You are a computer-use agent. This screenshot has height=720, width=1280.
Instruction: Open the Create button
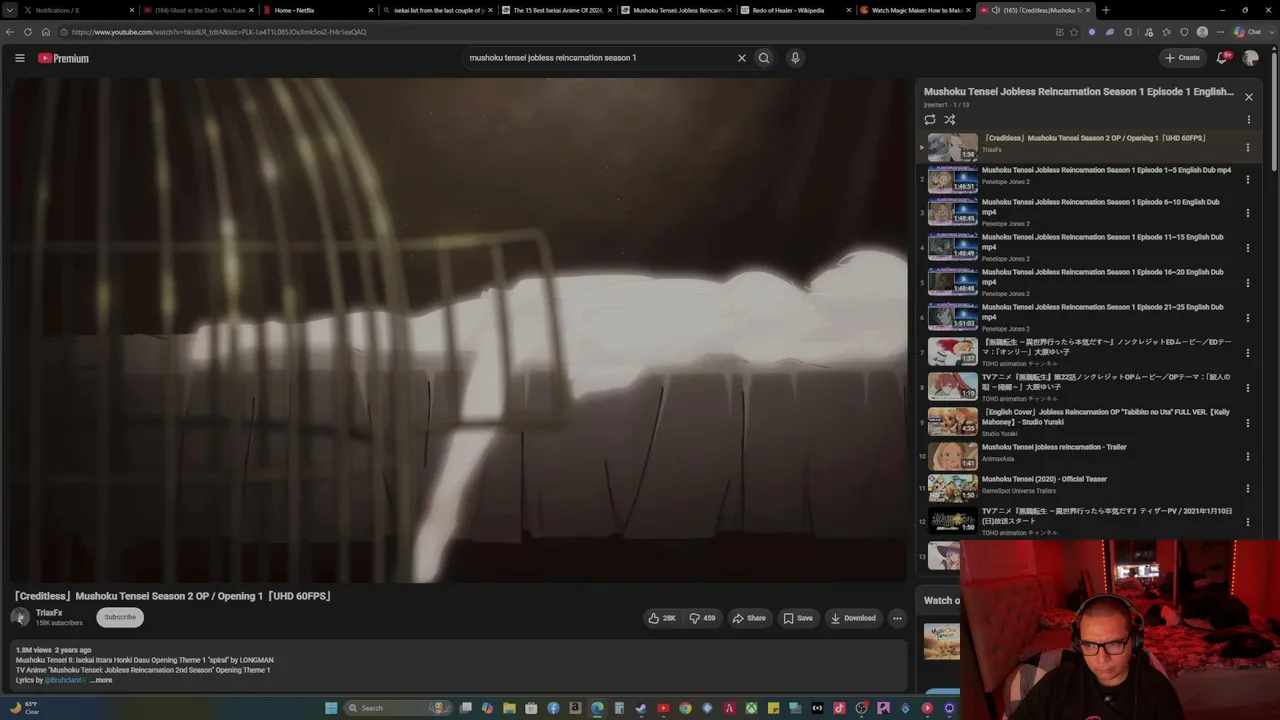coord(1182,58)
